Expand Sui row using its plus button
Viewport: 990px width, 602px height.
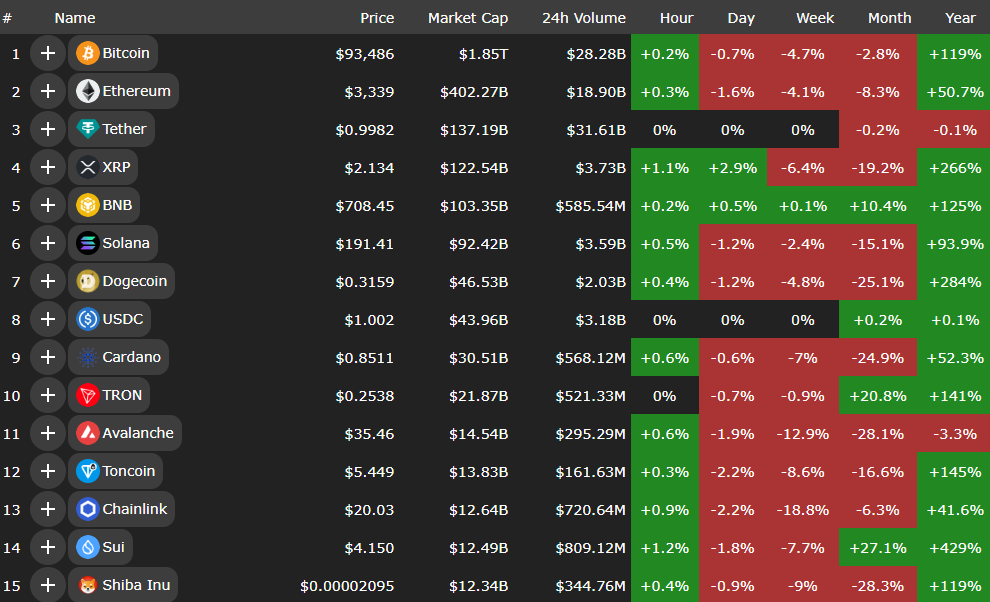click(x=47, y=547)
